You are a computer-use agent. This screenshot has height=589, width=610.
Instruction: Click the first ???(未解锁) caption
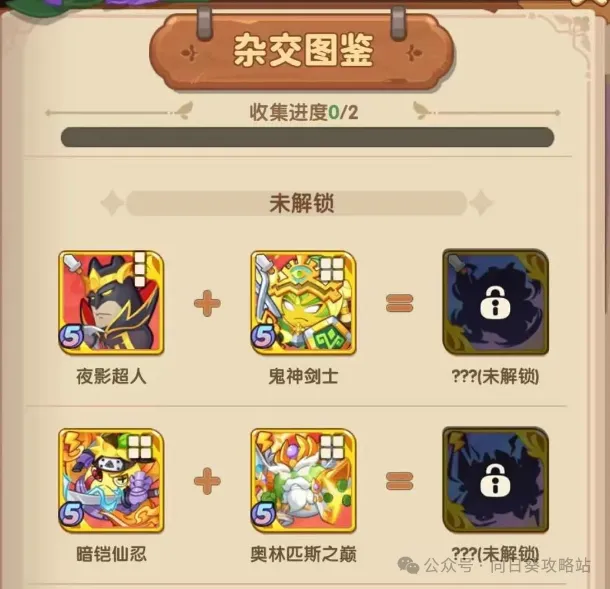(x=496, y=377)
